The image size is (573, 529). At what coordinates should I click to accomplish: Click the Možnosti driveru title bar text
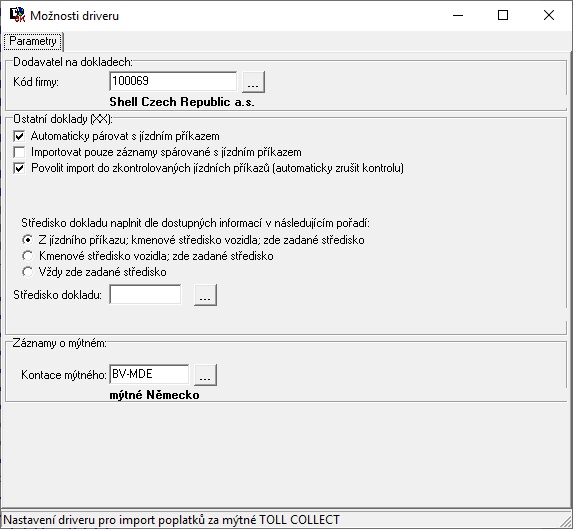coord(75,16)
